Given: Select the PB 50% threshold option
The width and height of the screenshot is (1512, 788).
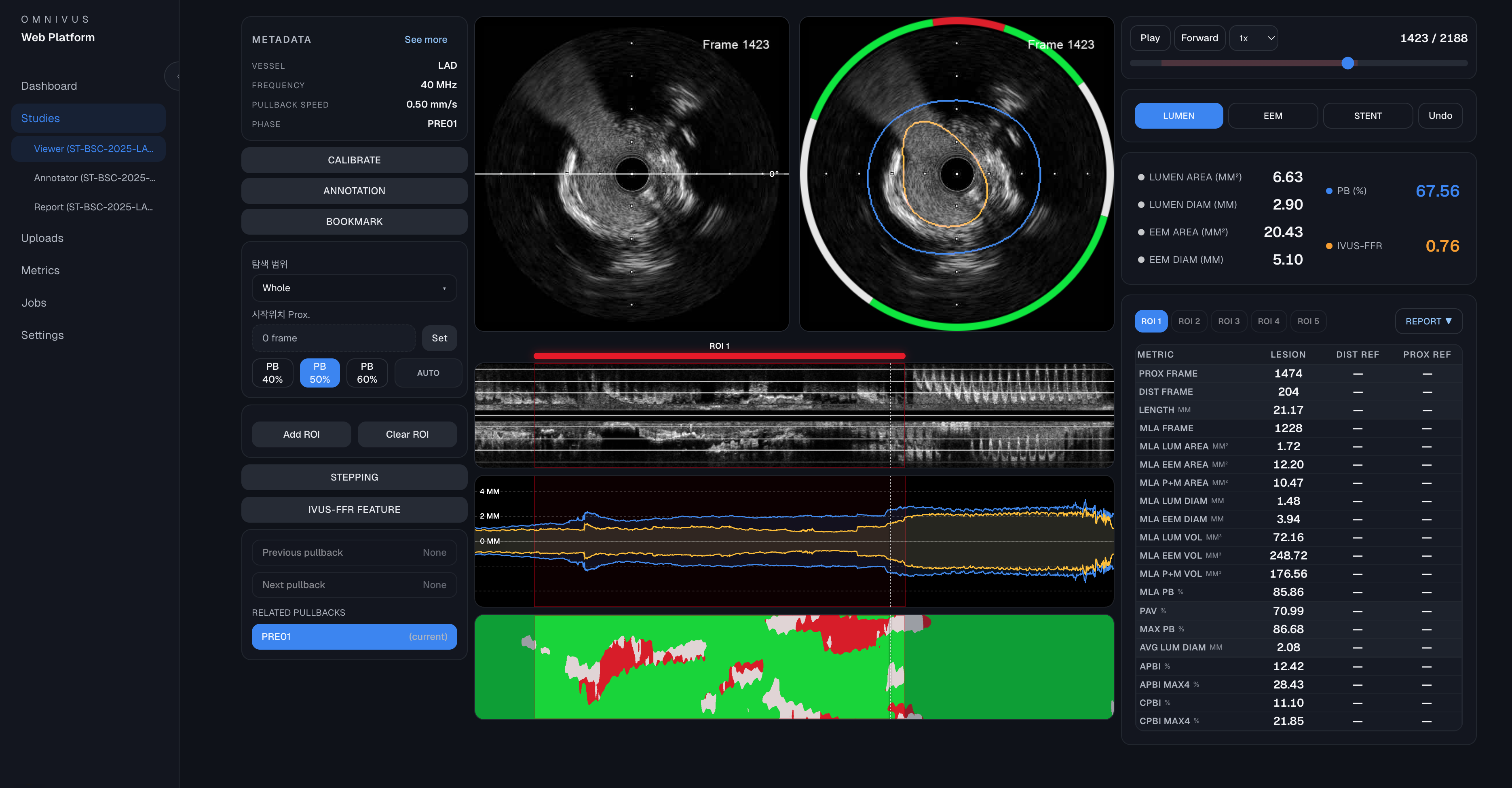Looking at the screenshot, I should click(319, 372).
